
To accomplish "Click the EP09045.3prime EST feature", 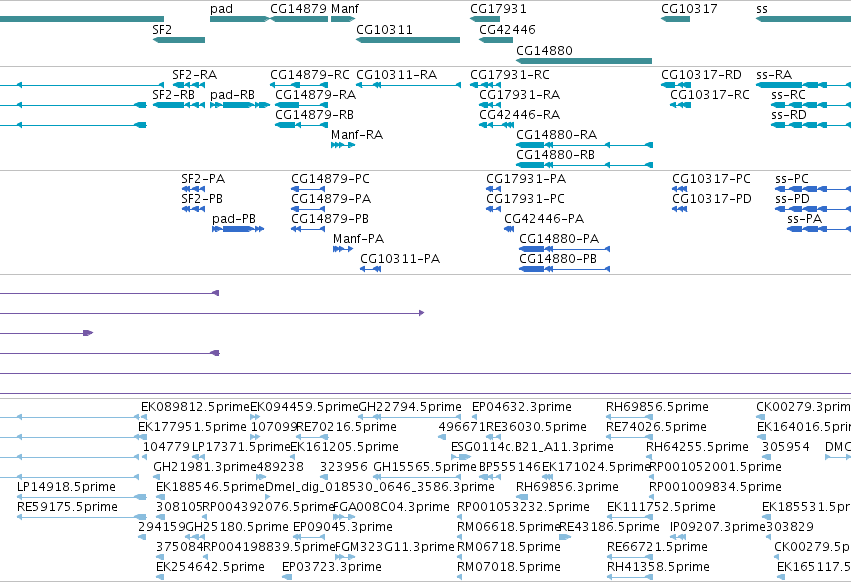I will point(309,537).
